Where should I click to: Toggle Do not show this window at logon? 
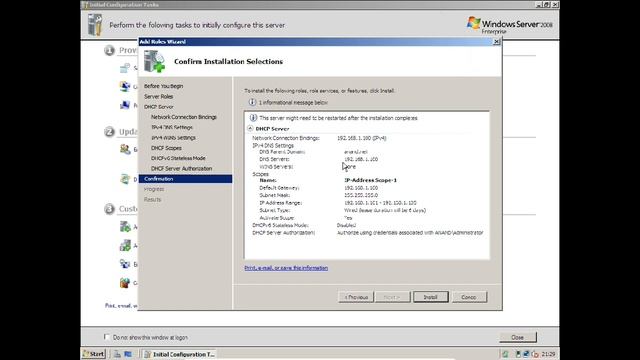(x=107, y=337)
